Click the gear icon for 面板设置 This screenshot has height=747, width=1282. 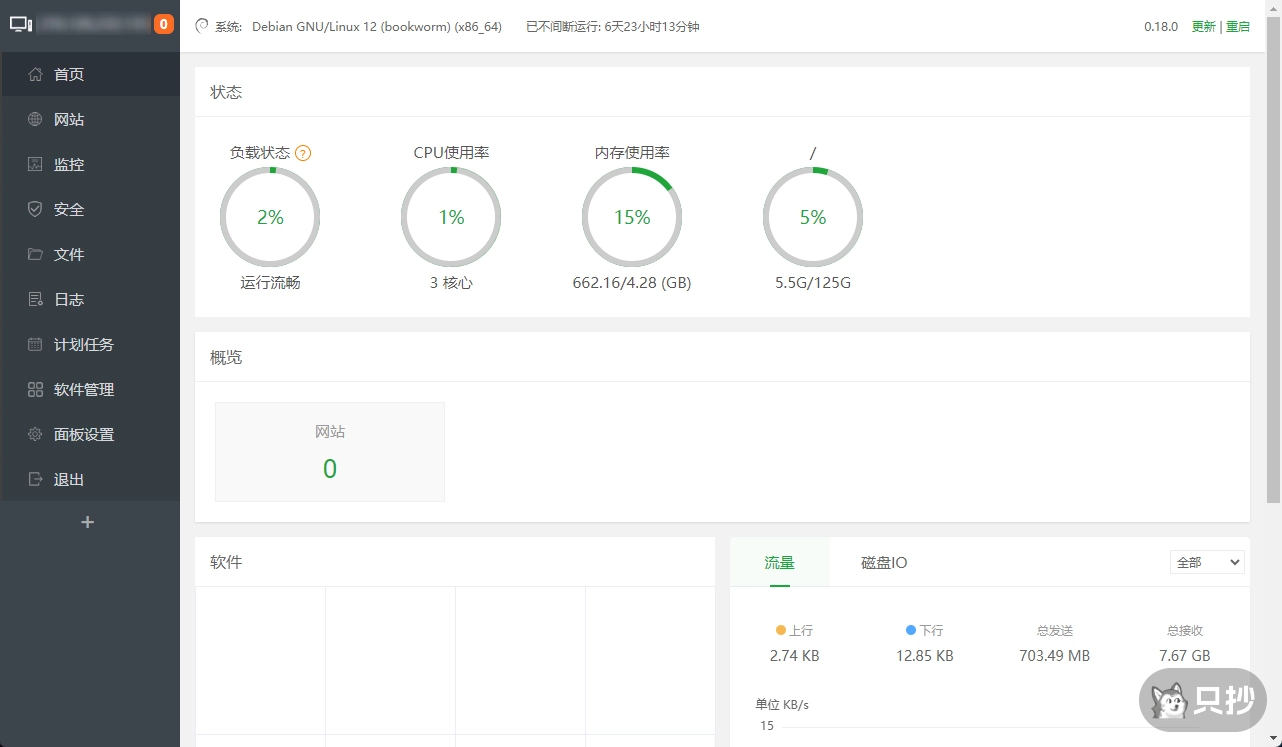pos(35,434)
